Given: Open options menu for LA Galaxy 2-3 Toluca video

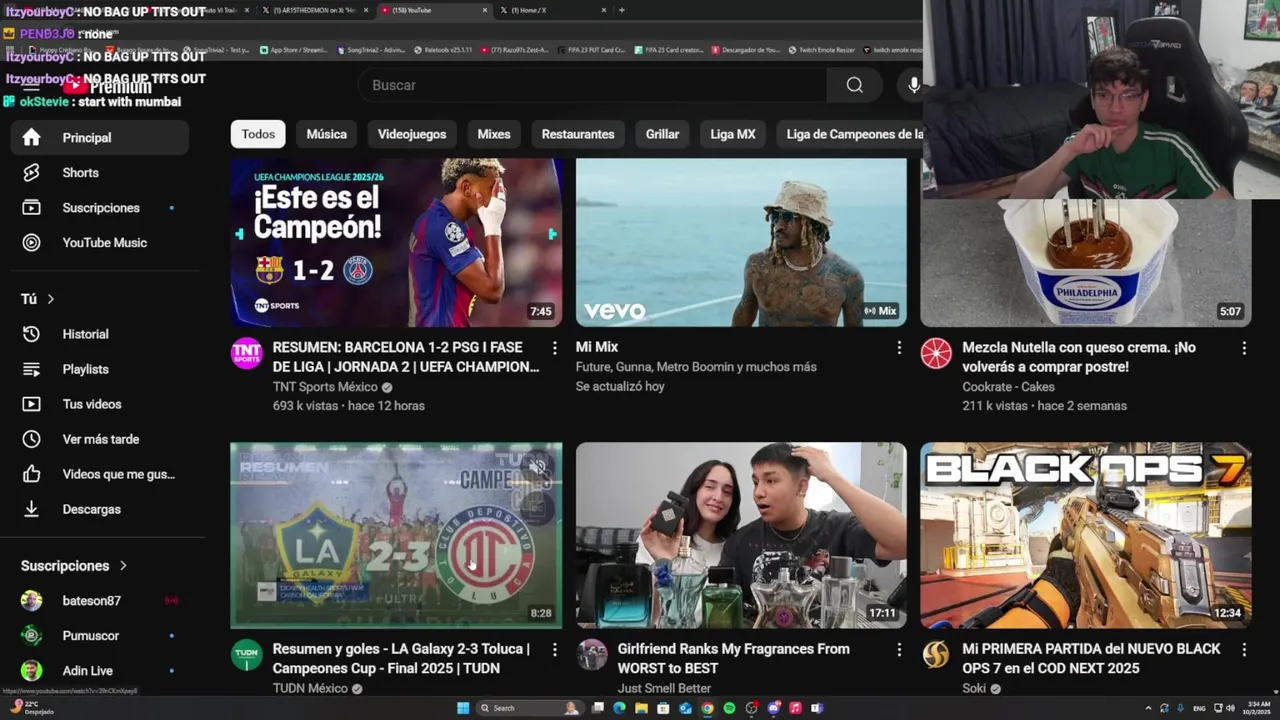Looking at the screenshot, I should [554, 650].
